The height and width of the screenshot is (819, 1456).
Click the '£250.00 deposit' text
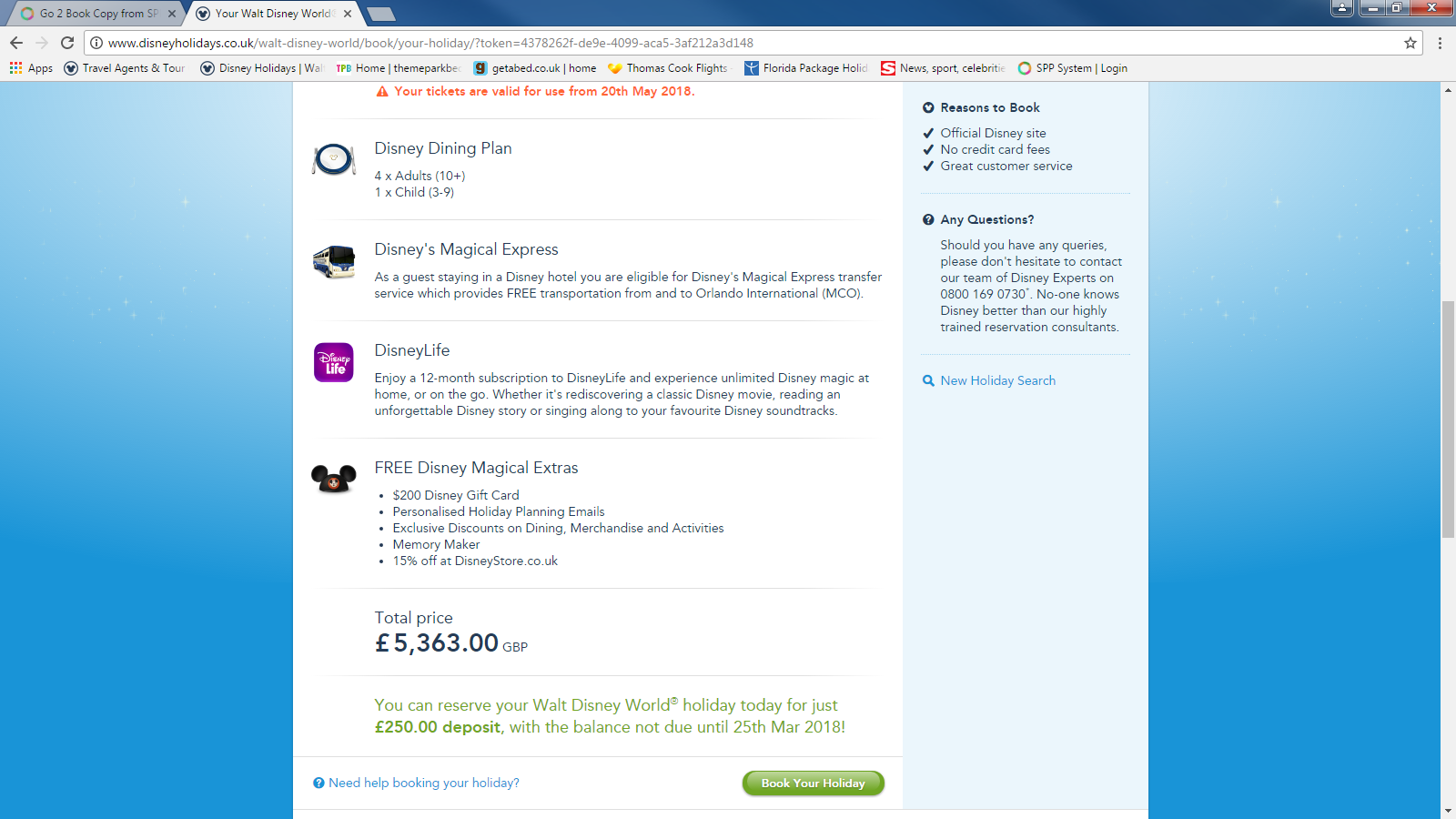coord(438,727)
